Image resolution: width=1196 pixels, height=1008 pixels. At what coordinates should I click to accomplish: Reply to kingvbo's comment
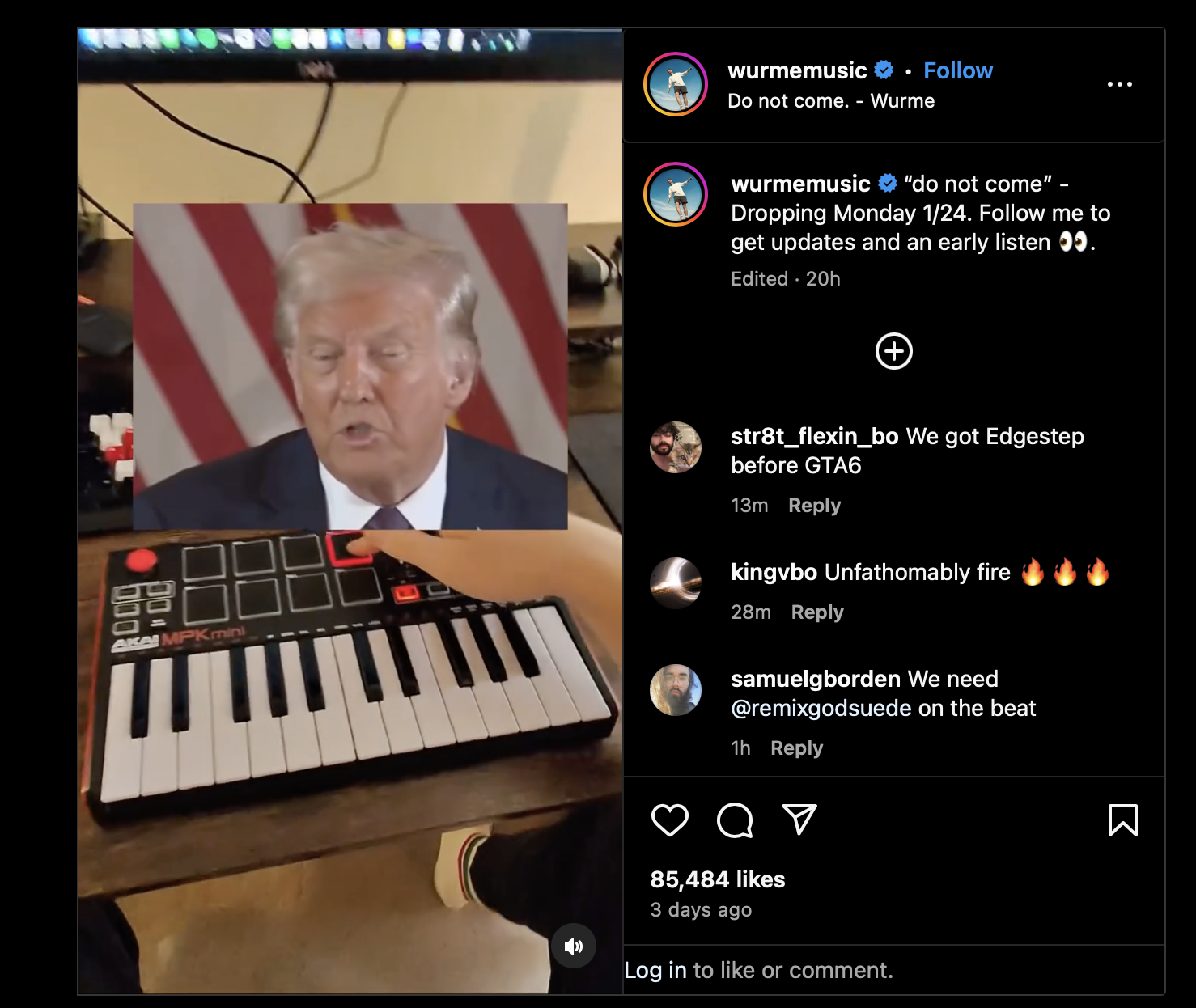click(x=817, y=612)
